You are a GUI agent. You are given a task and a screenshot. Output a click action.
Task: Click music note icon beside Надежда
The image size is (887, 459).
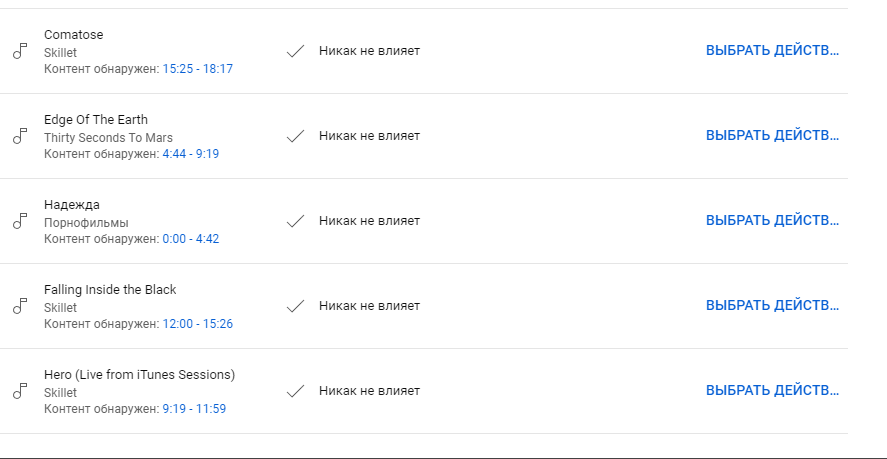pyautogui.click(x=19, y=221)
